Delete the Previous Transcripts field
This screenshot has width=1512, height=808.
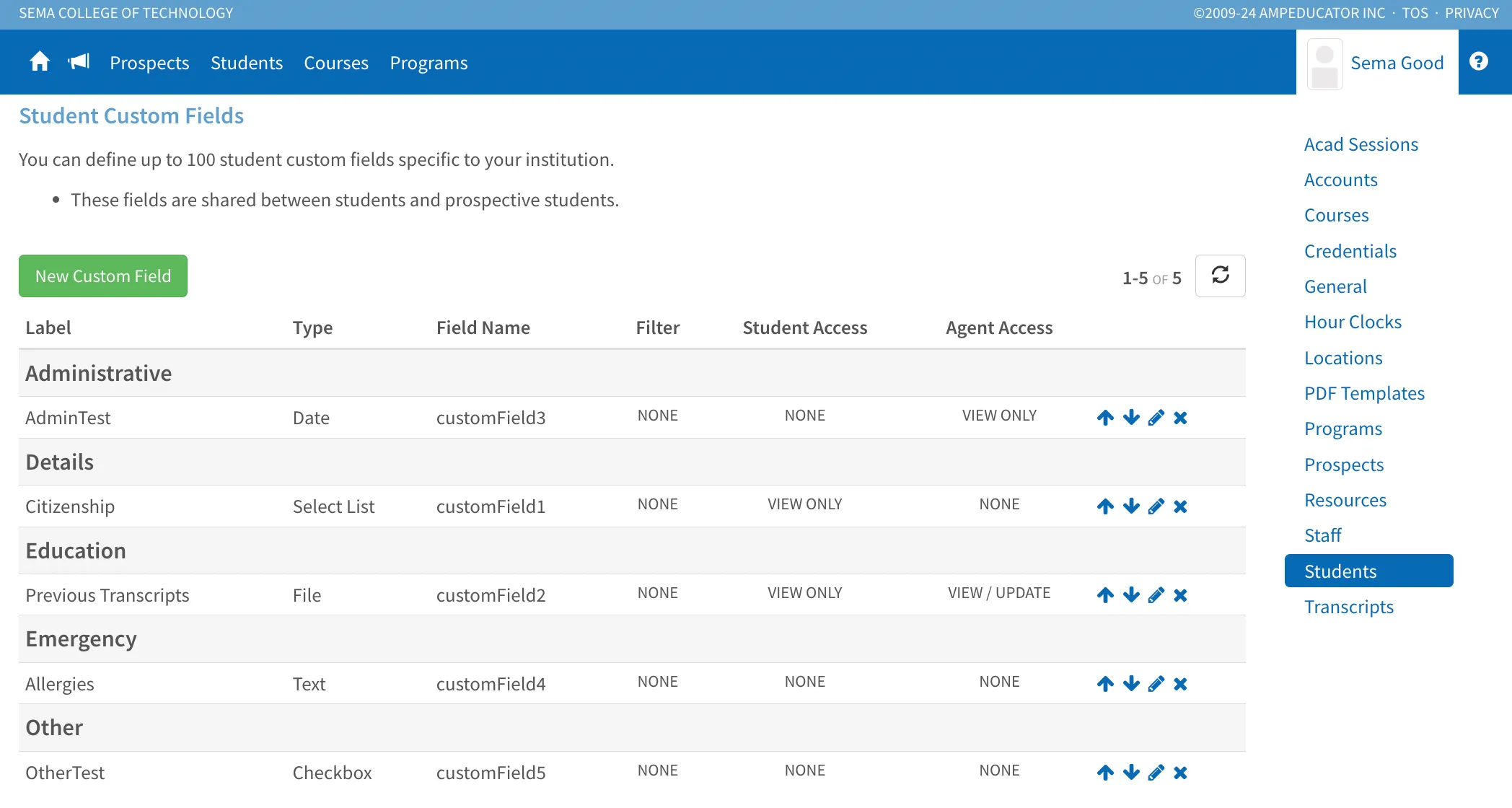1180,595
